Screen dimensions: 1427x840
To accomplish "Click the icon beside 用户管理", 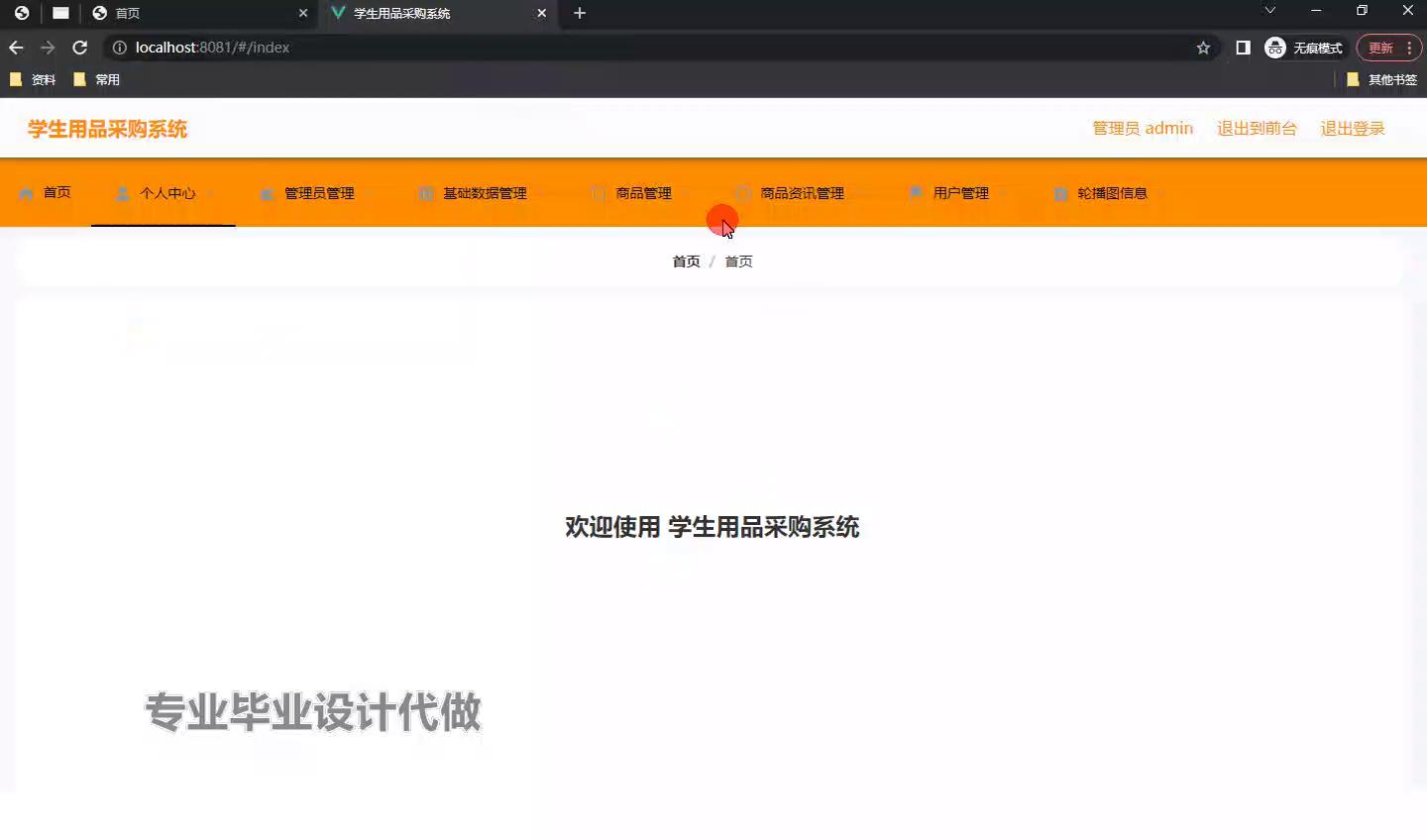I will [x=916, y=193].
